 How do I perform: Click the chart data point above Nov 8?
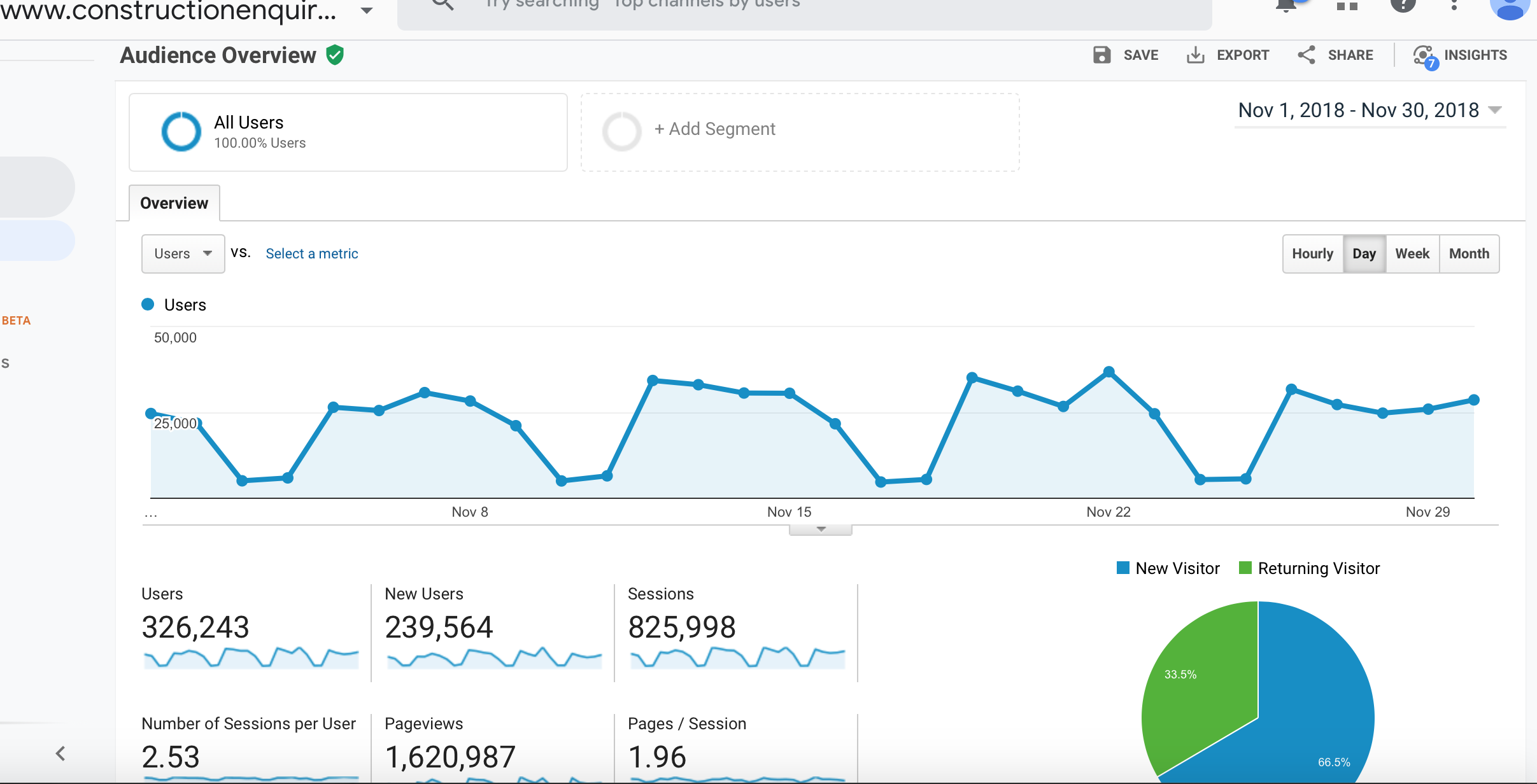pos(470,401)
